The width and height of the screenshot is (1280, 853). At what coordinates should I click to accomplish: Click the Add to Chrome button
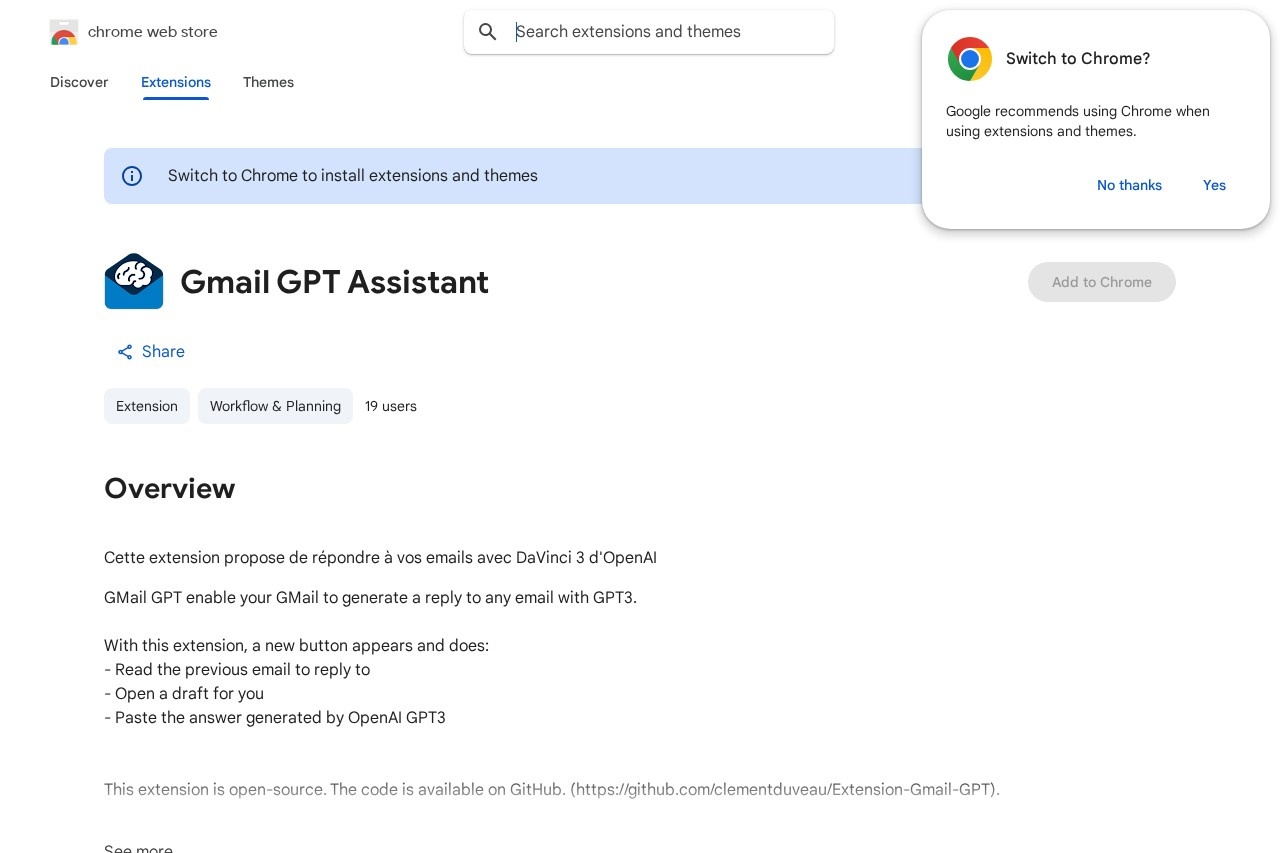point(1101,282)
